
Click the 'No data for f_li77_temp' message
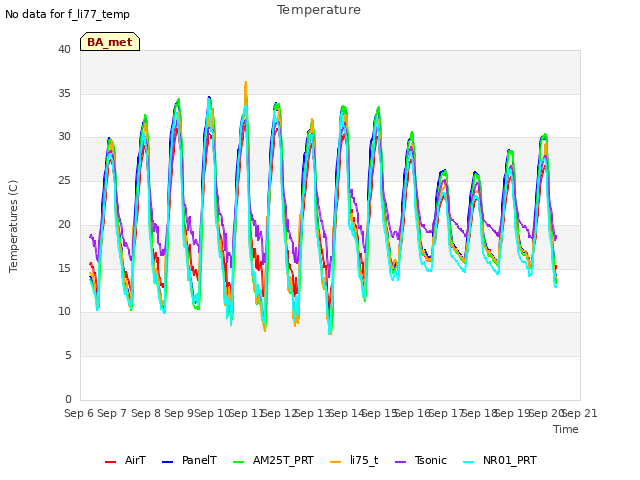[67, 14]
